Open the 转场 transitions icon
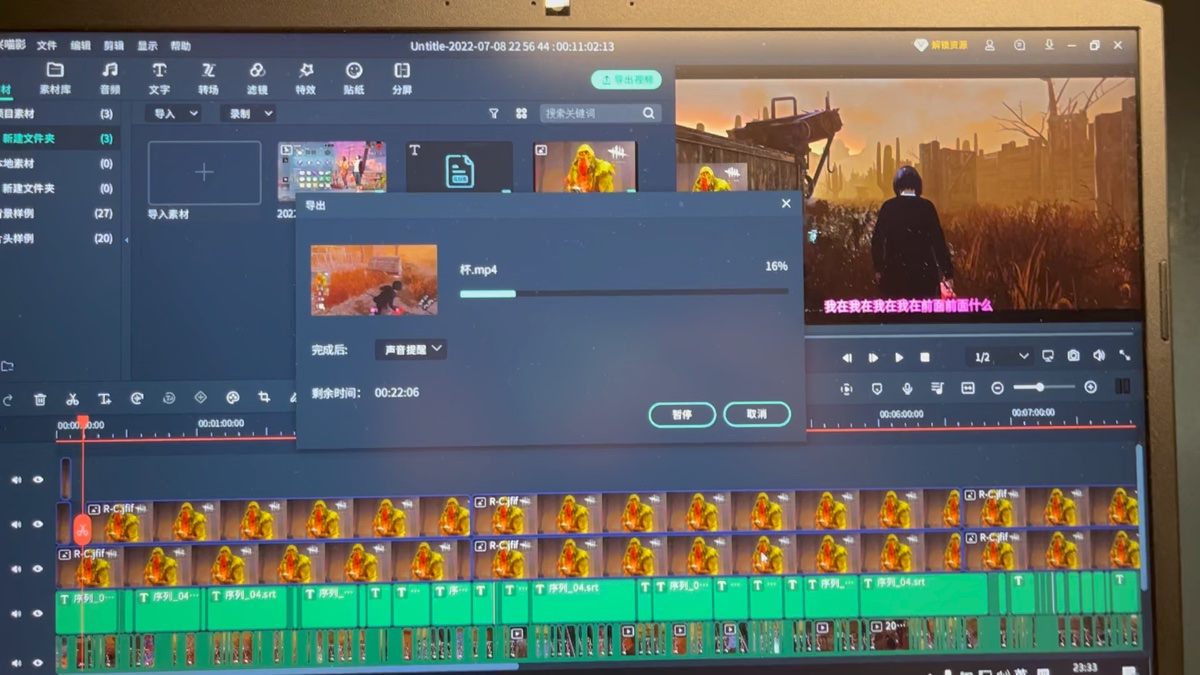 pos(208,70)
